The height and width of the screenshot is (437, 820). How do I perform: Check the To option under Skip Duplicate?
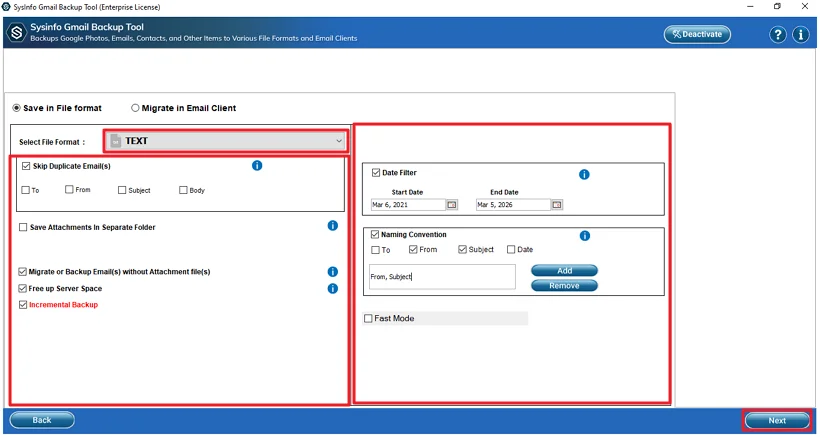(26, 190)
